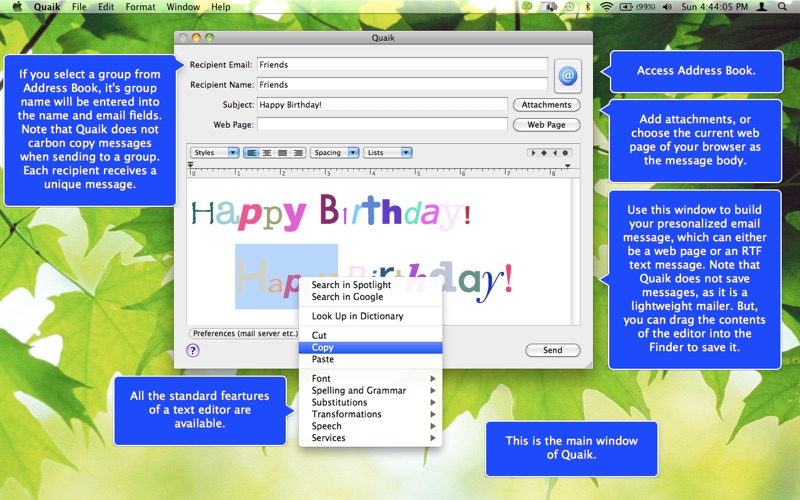This screenshot has height=500, width=800.
Task: Send the email message
Action: point(553,350)
